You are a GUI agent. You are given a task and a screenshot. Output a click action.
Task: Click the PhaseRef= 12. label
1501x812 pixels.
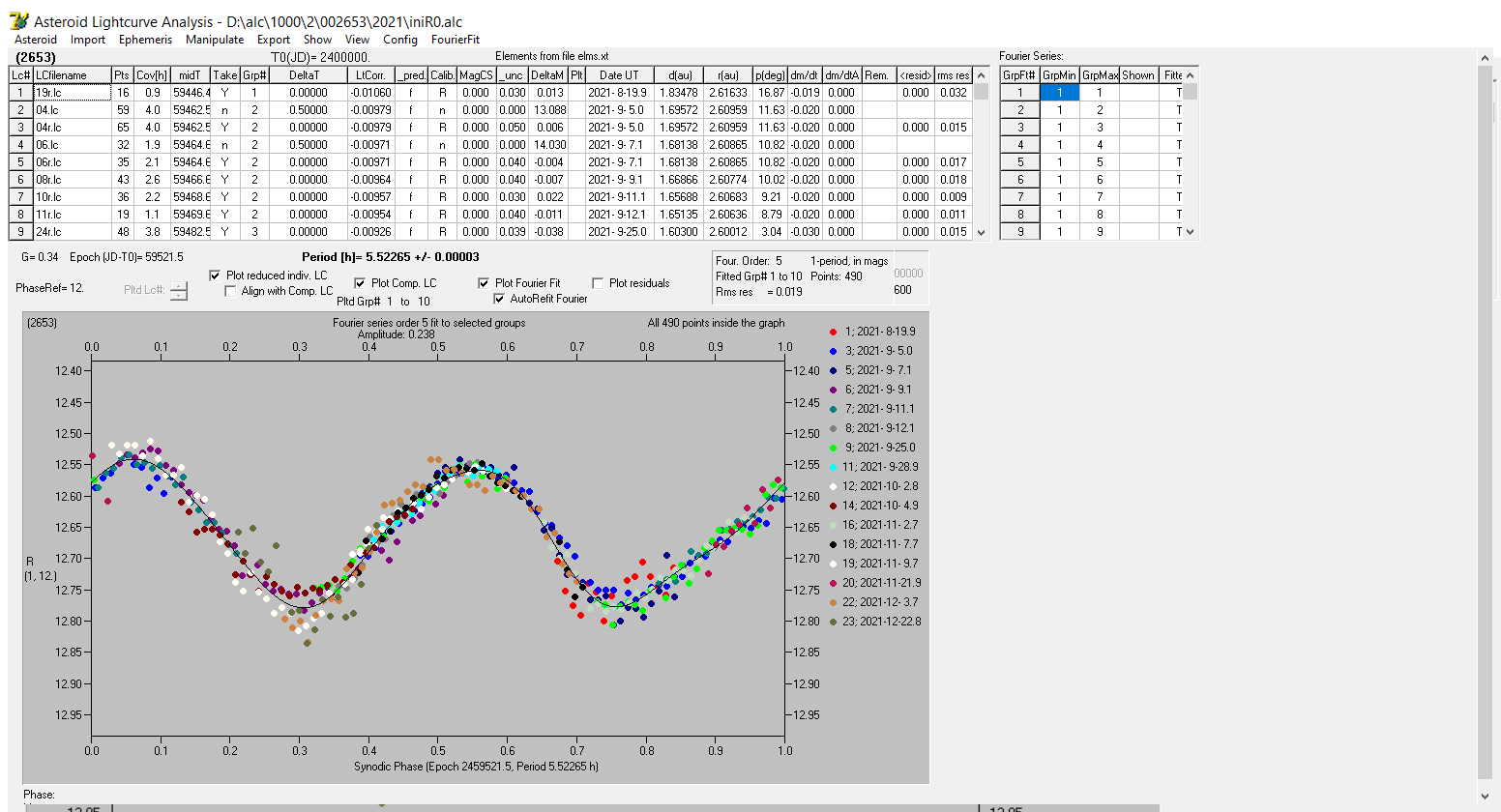49,288
